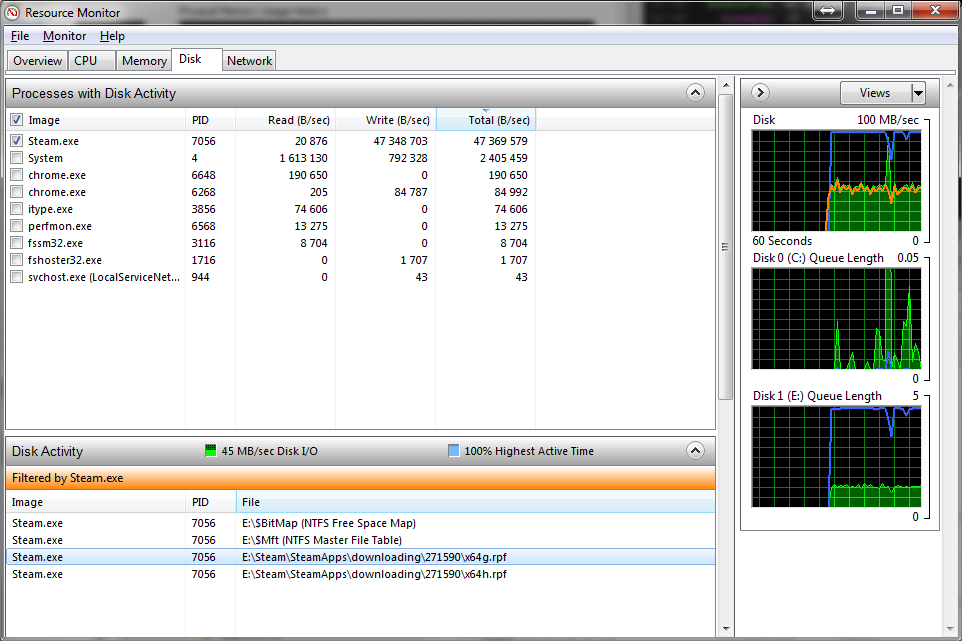This screenshot has width=962, height=641.
Task: Collapse the Disk Activity section
Action: pos(695,451)
